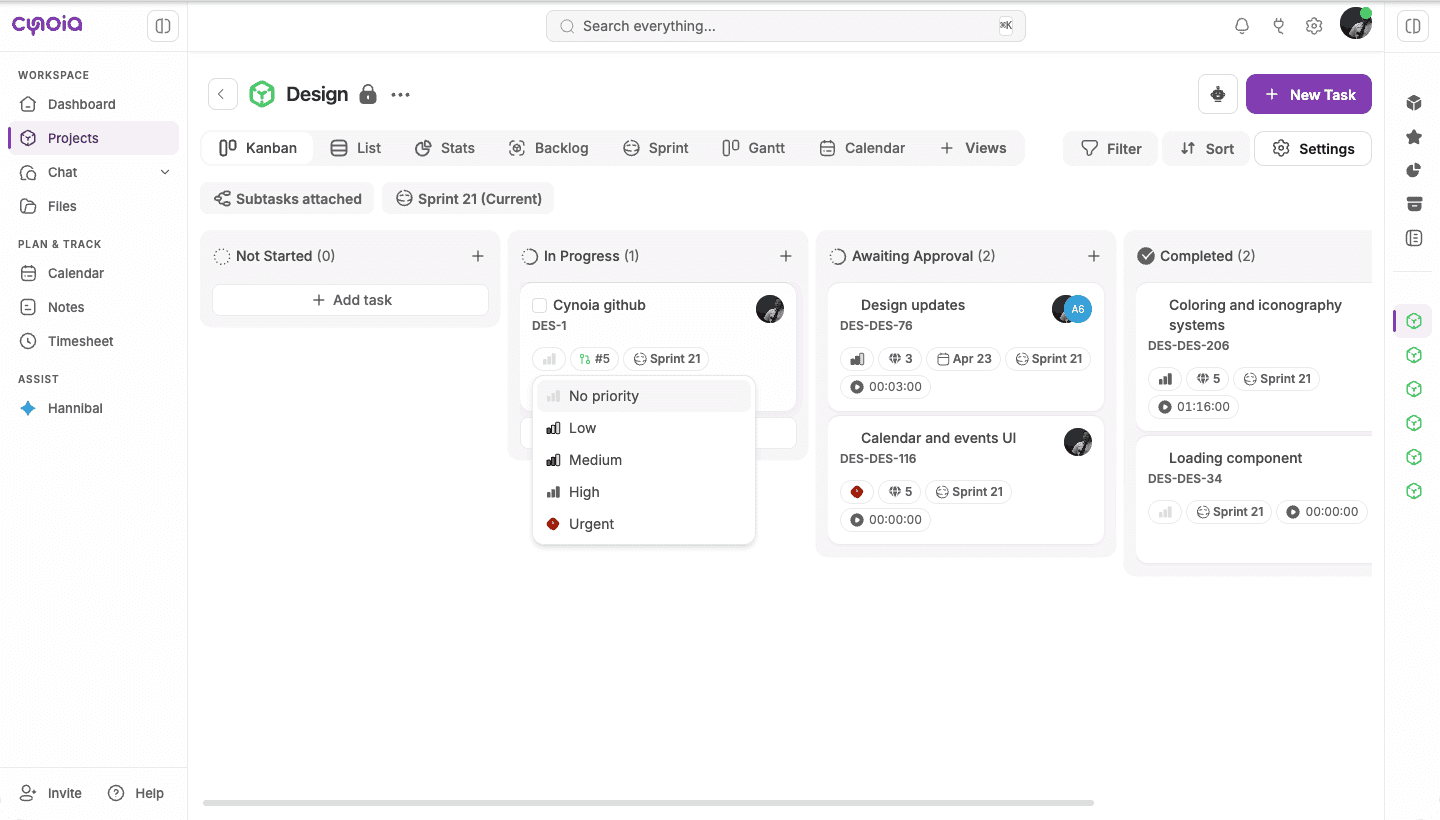Switch to Calendar view tab
This screenshot has width=1440, height=820.
[x=862, y=148]
